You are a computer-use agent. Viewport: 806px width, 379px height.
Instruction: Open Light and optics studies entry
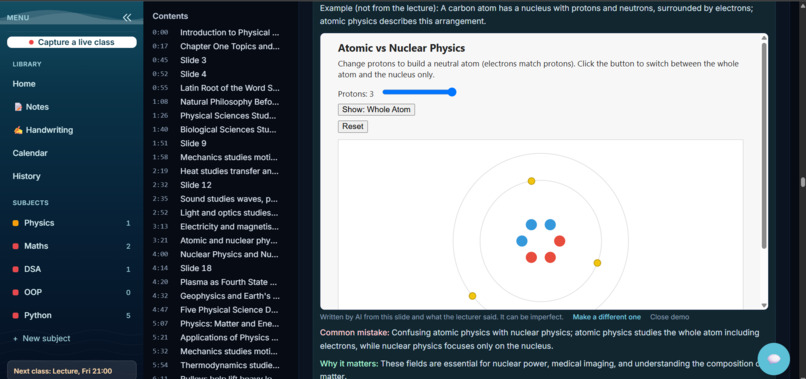[216, 213]
